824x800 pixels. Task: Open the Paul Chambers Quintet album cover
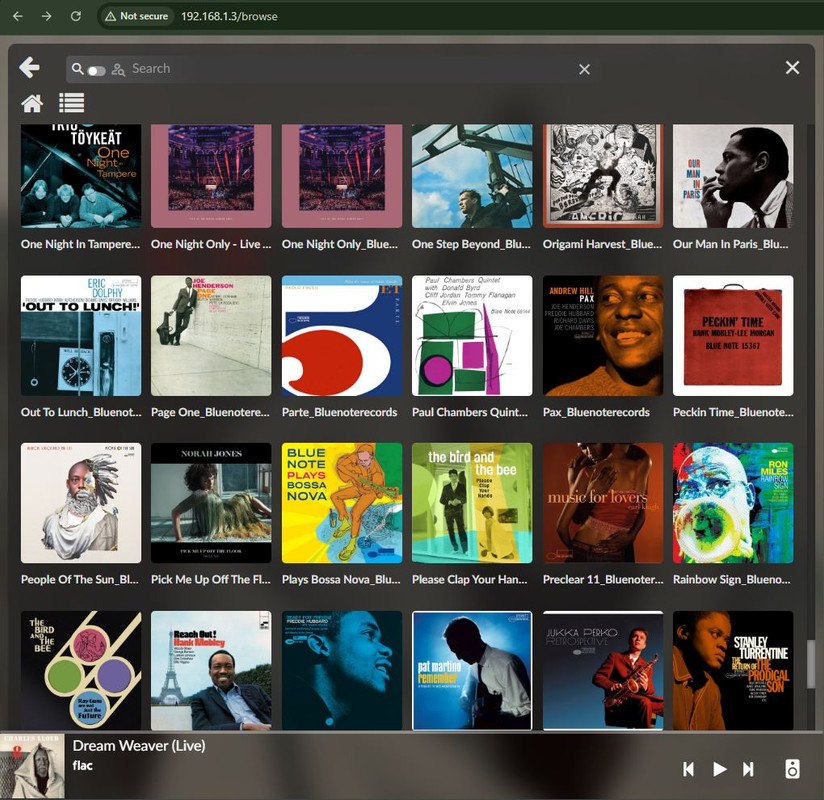[x=472, y=335]
